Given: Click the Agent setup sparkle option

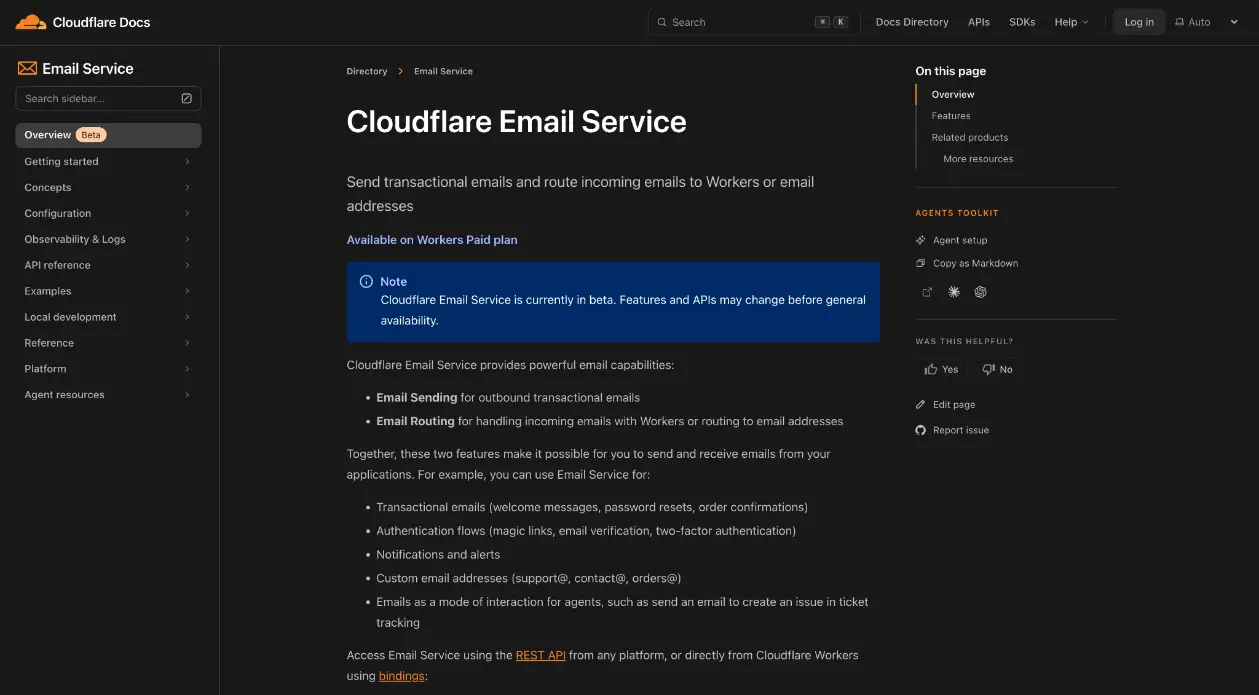Looking at the screenshot, I should click(x=952, y=240).
